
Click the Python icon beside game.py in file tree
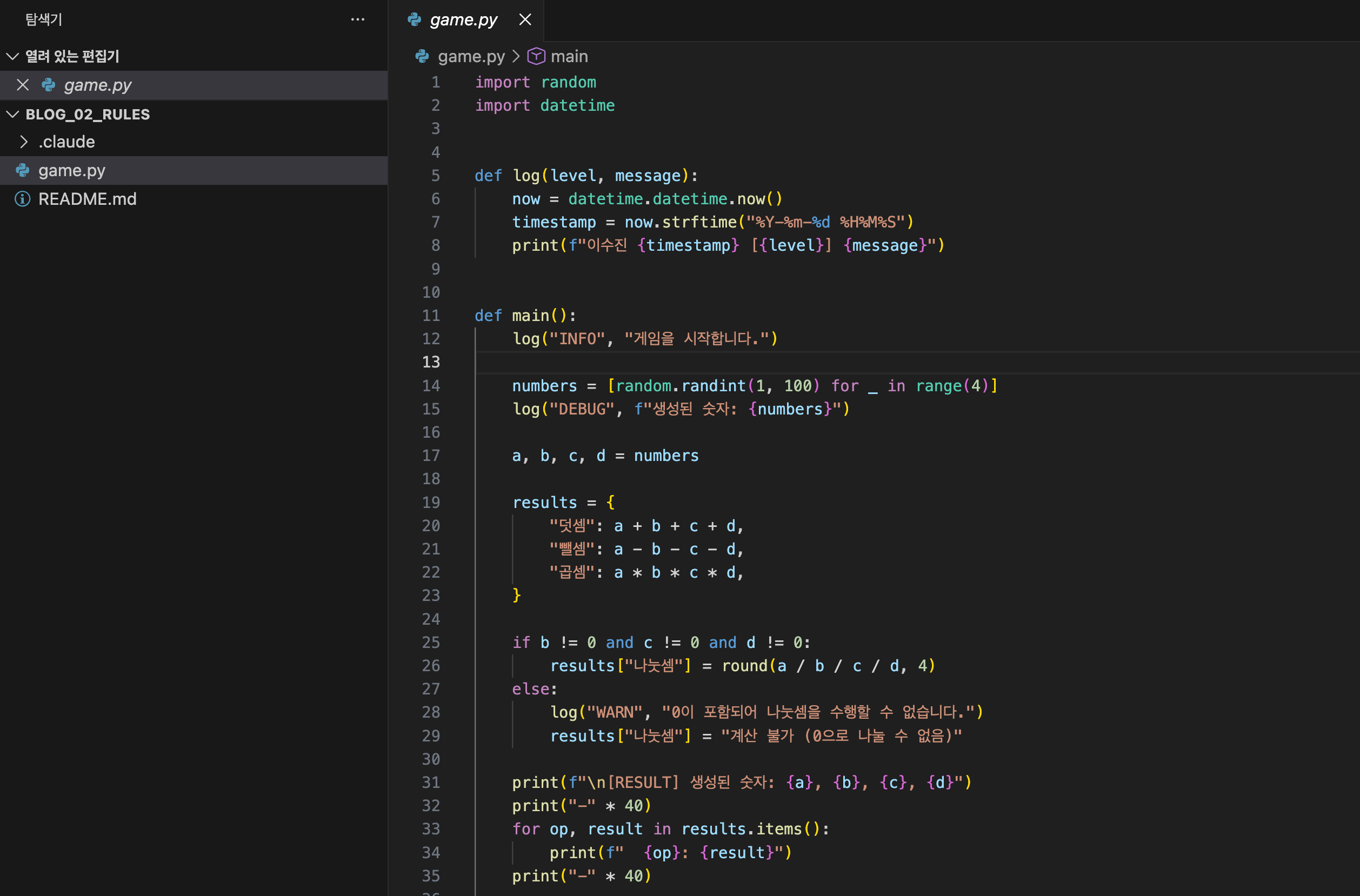pyautogui.click(x=22, y=170)
